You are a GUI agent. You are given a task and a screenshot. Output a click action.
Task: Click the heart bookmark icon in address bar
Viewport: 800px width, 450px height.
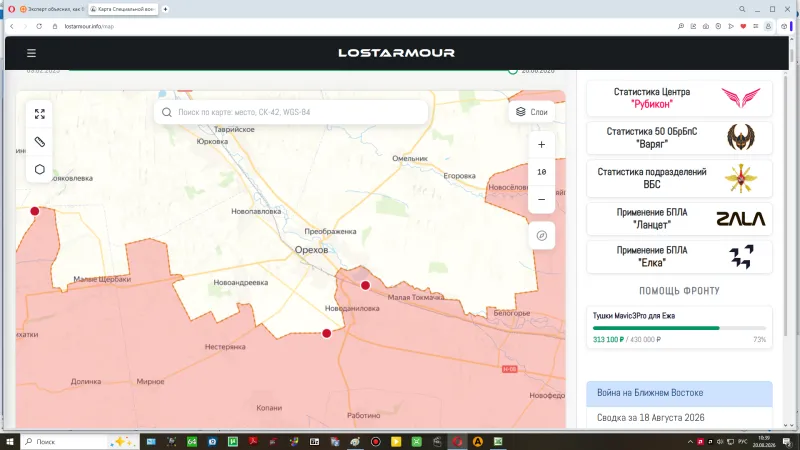[x=743, y=26]
